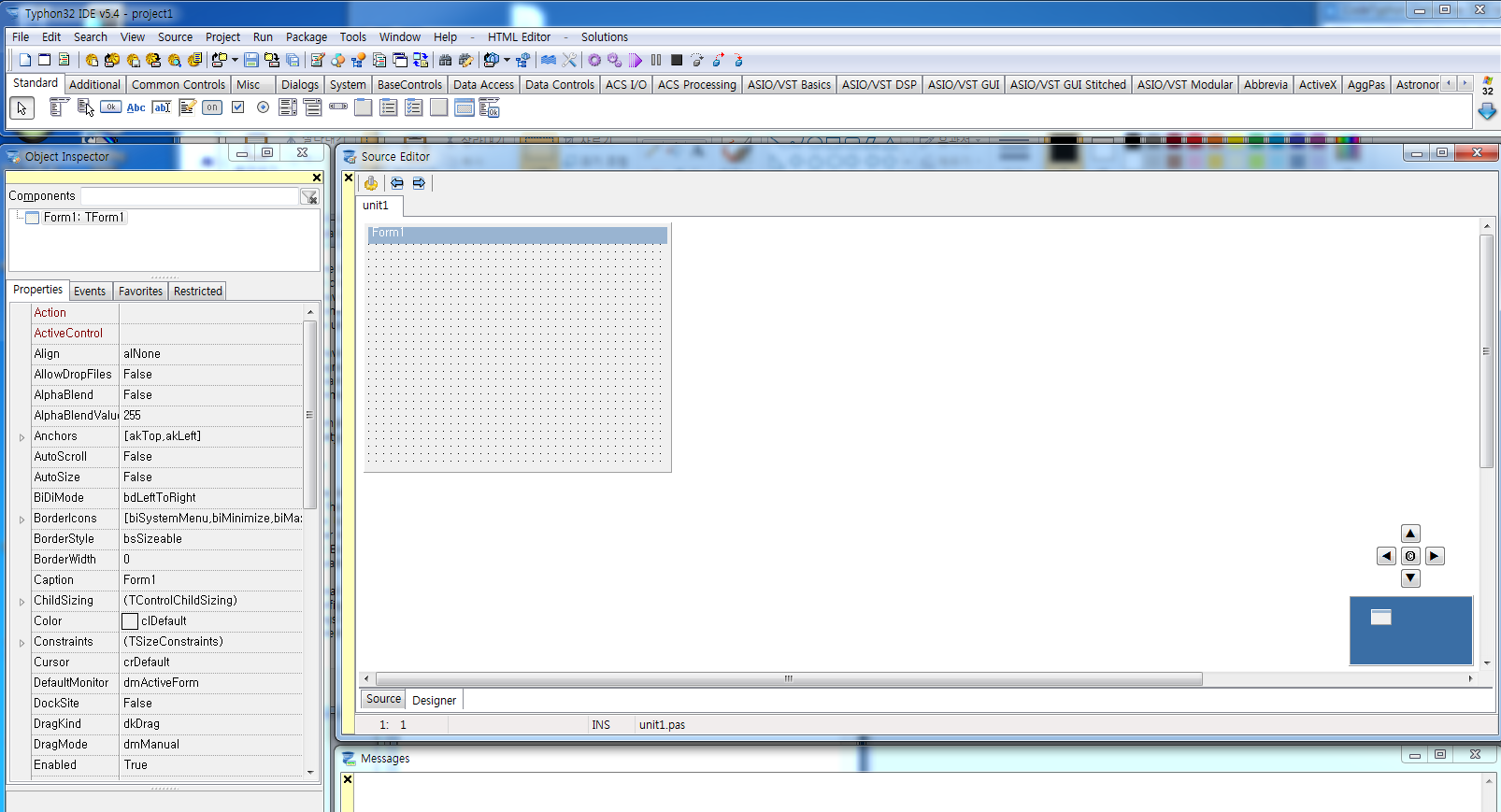
Task: Pick the TListBox component icon
Action: tap(288, 107)
